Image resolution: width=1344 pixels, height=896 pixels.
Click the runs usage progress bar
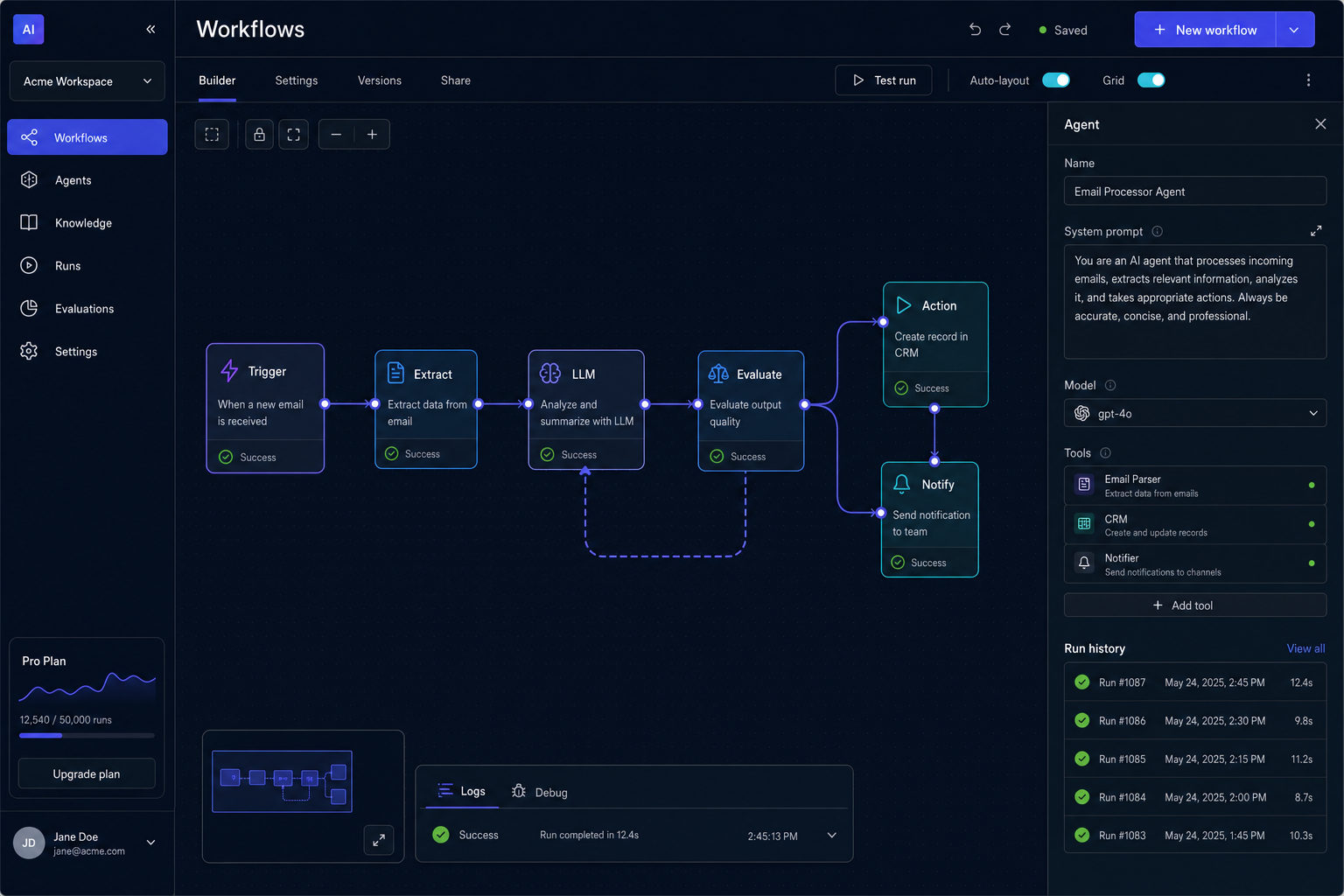coord(87,735)
